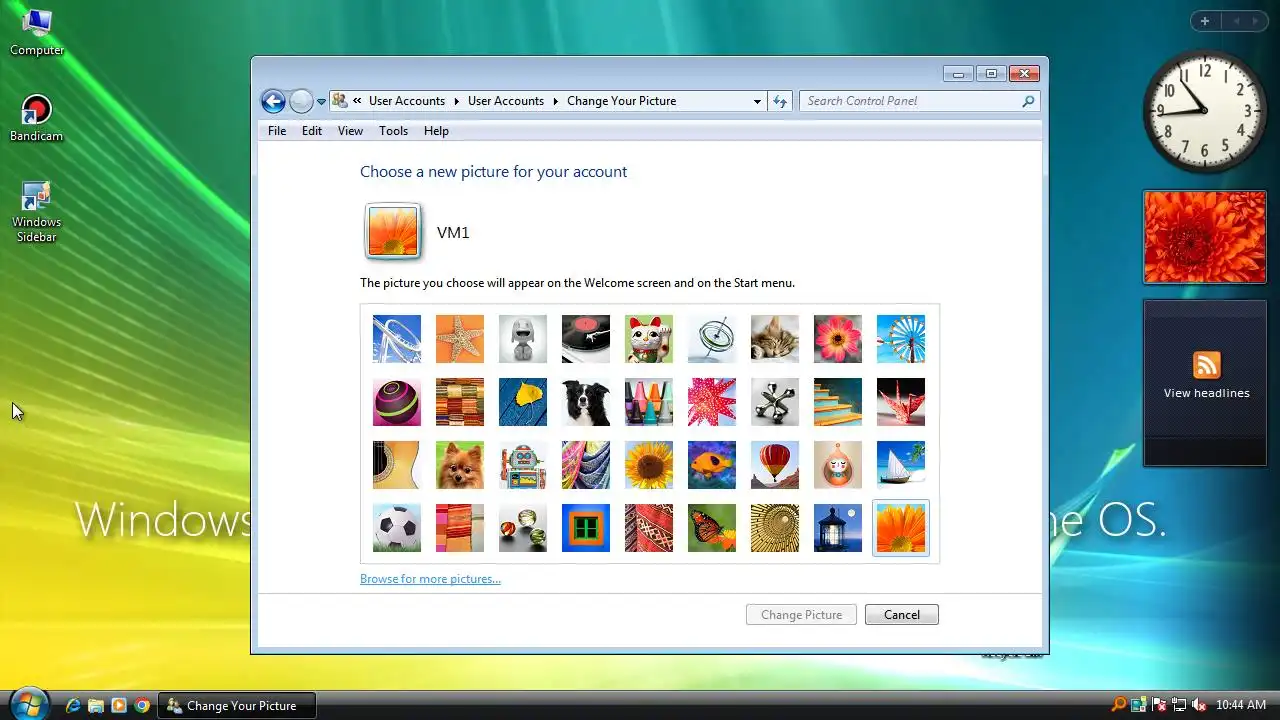Open the Tools menu
Image resolution: width=1280 pixels, height=720 pixels.
[x=393, y=131]
